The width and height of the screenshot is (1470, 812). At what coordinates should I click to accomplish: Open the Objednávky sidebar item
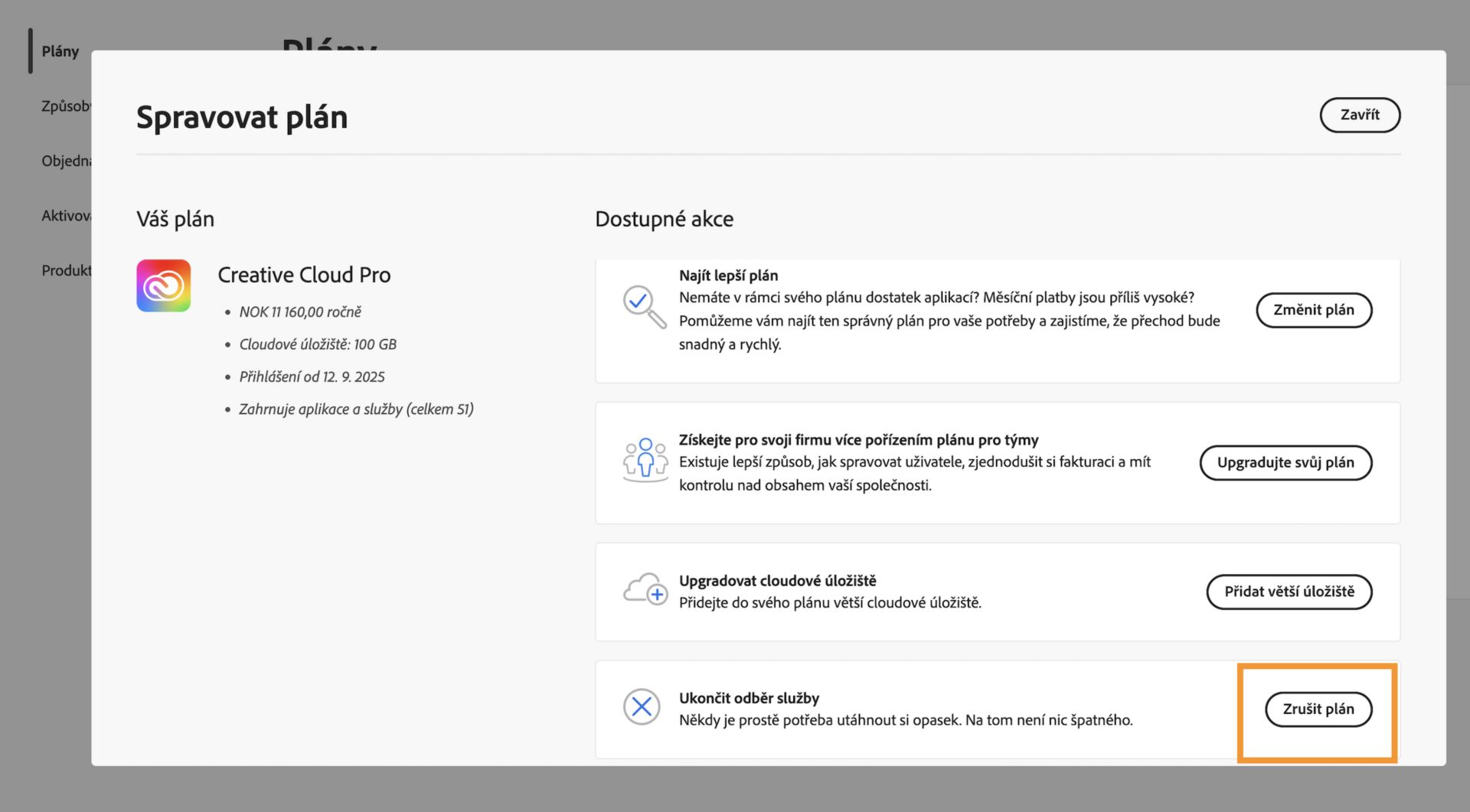66,161
